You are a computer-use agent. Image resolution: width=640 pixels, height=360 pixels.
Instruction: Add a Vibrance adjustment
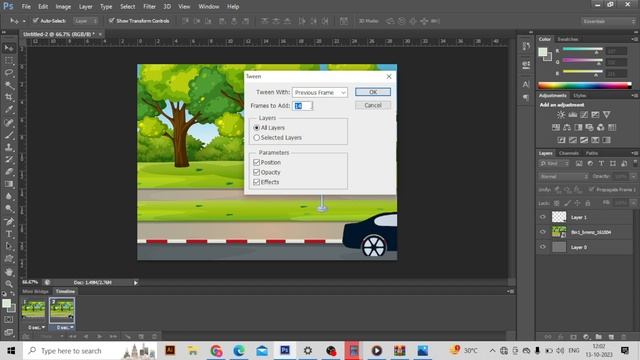[607, 115]
